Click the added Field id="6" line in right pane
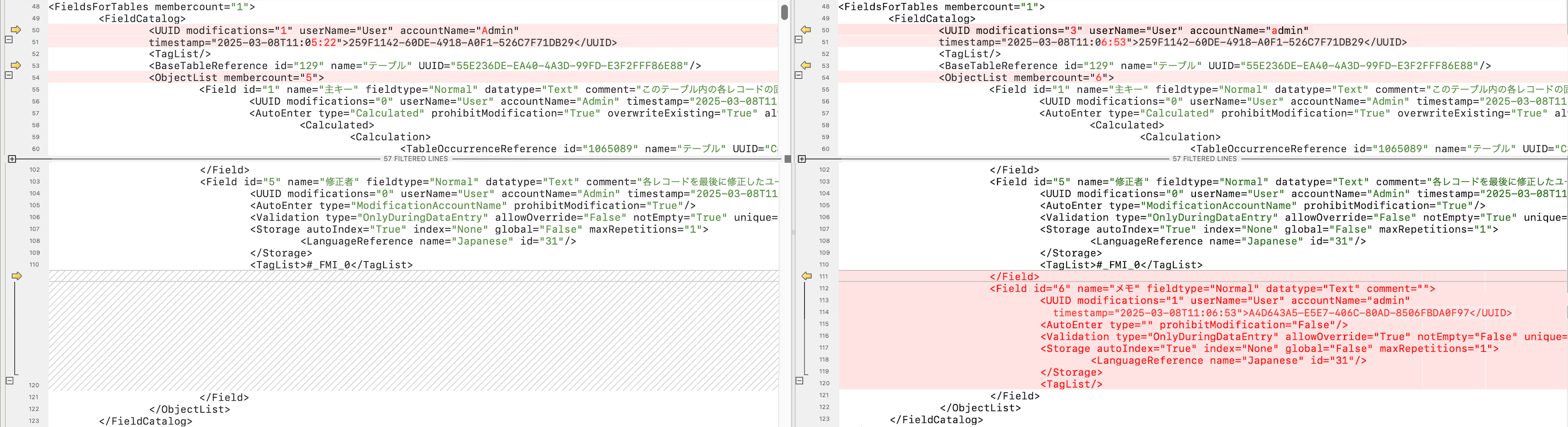This screenshot has width=1568, height=427. (1211, 289)
